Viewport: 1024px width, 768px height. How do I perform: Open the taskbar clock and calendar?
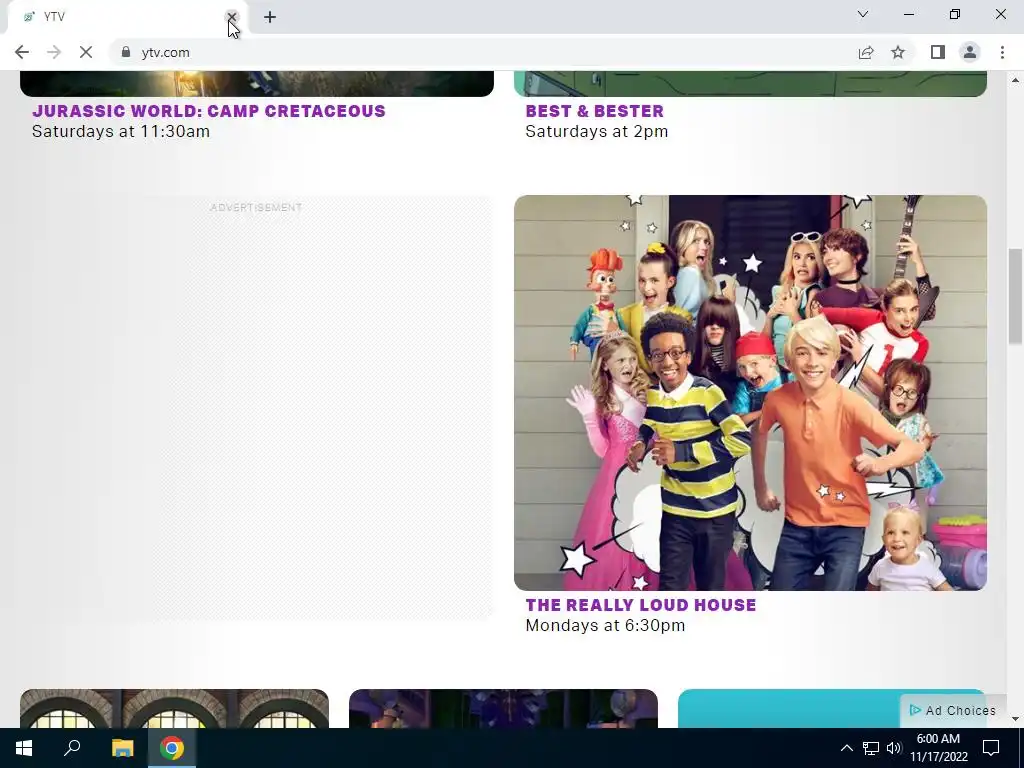pyautogui.click(x=938, y=748)
